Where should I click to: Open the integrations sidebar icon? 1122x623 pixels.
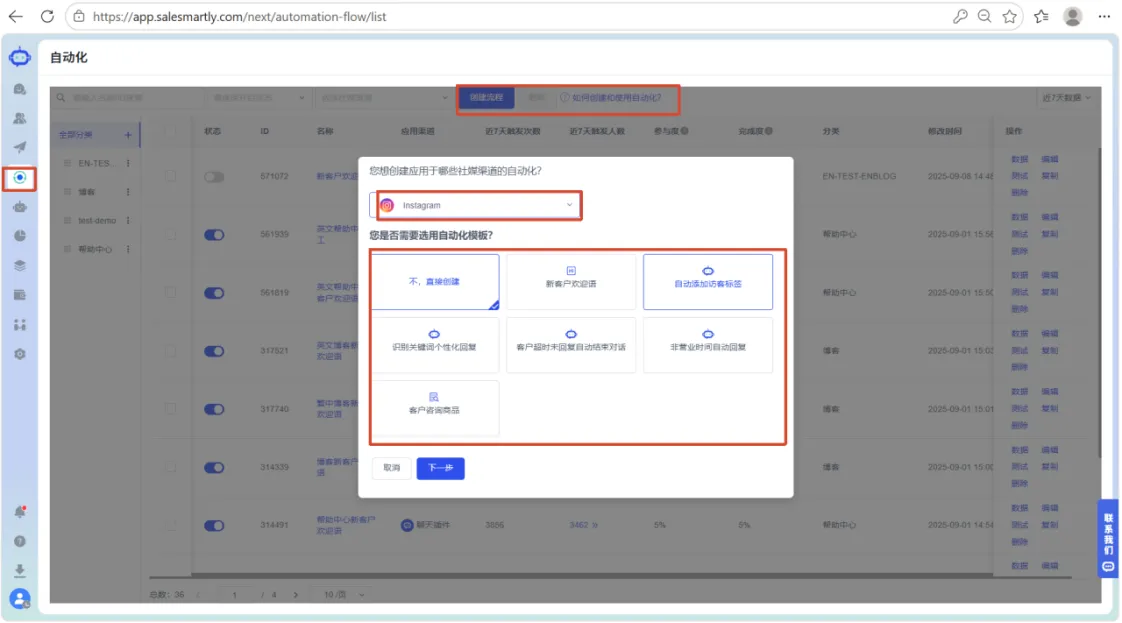[x=20, y=325]
